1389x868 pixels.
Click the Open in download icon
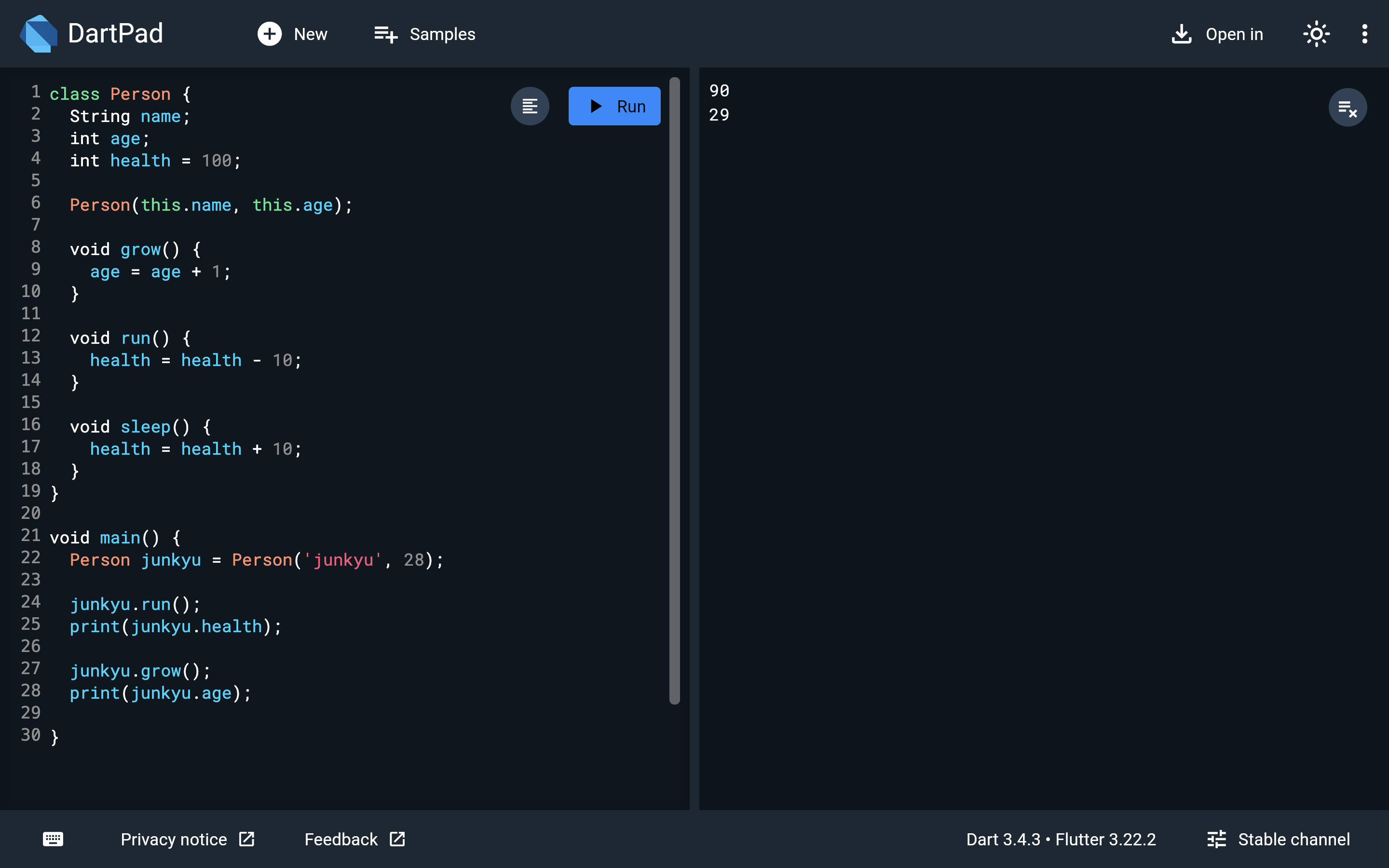click(1181, 34)
